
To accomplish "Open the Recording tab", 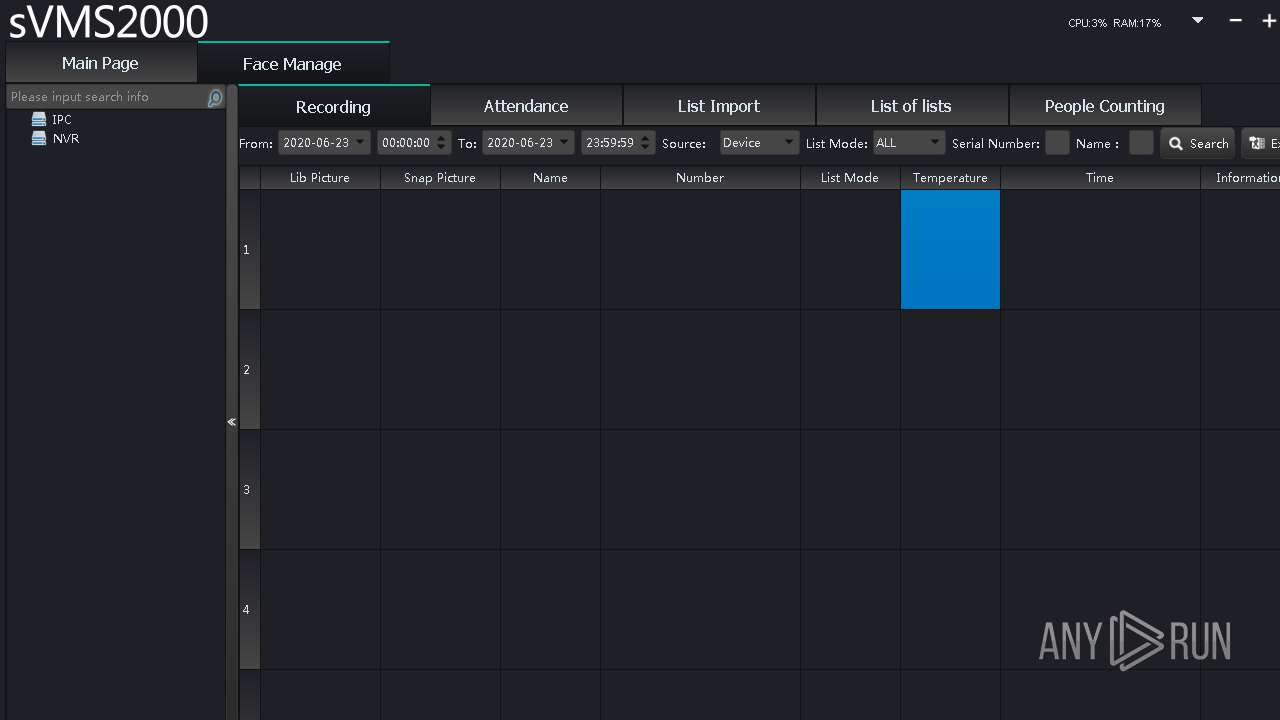I will 333,106.
